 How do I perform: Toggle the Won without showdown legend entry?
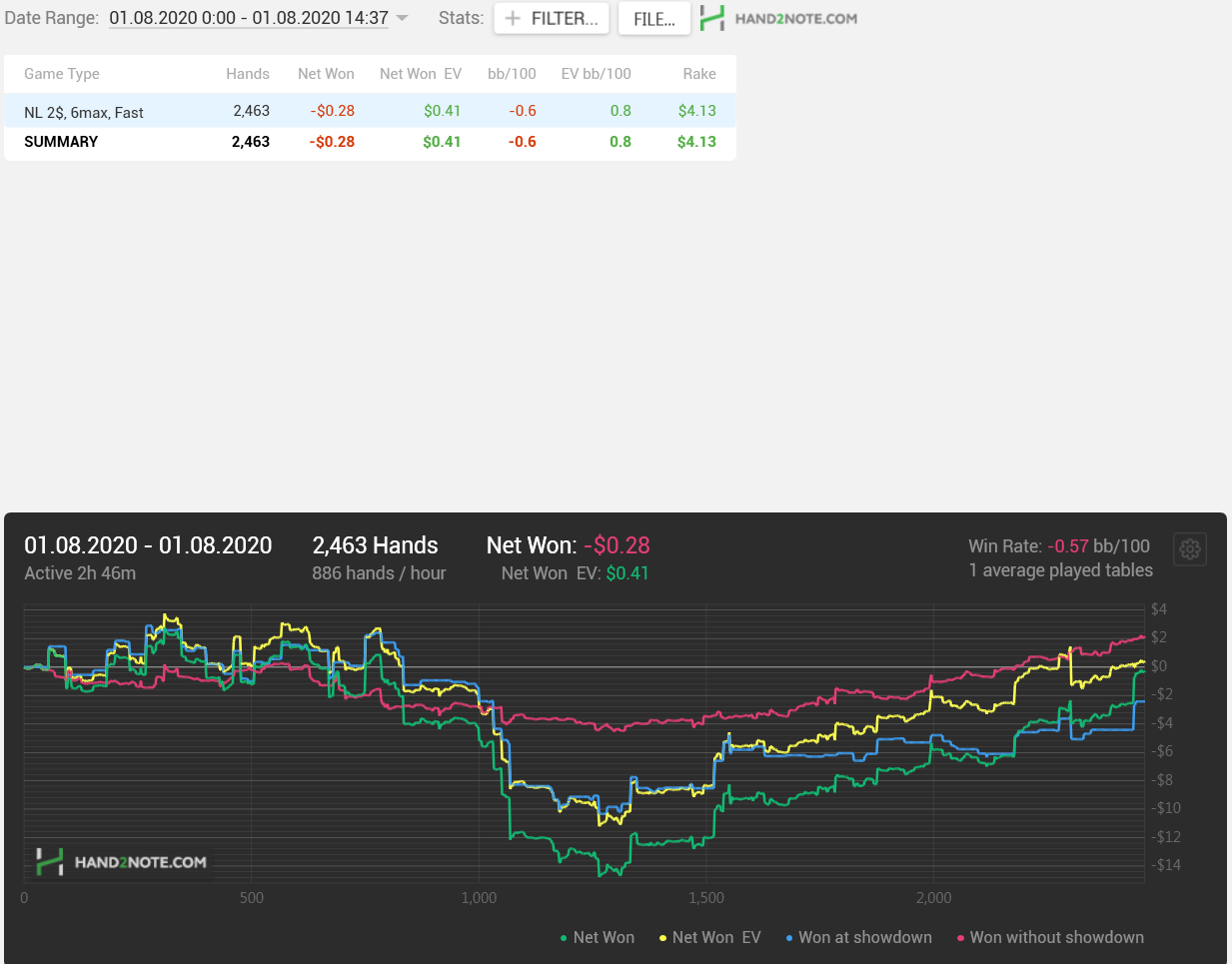(1050, 937)
